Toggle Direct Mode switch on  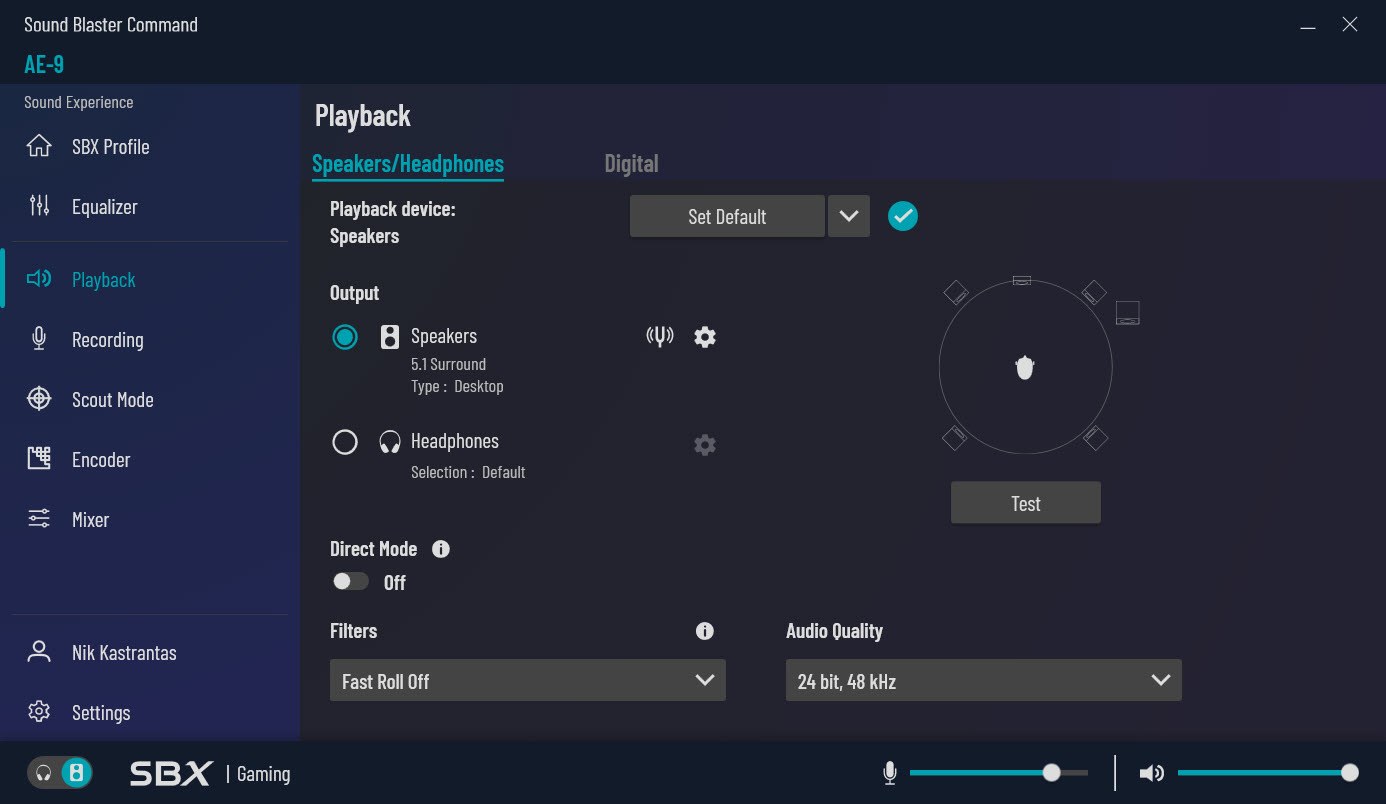351,581
